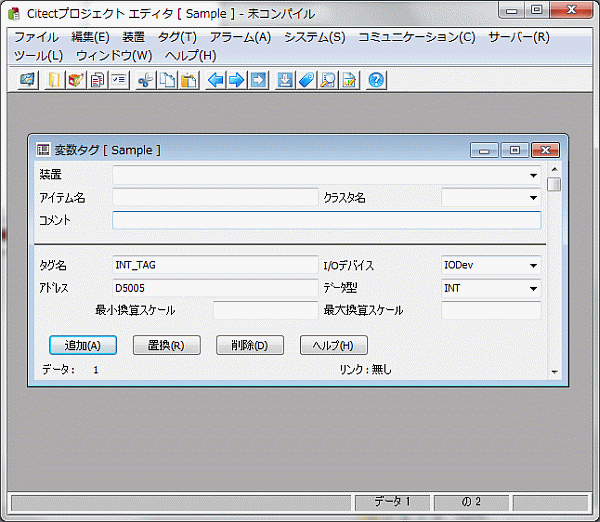This screenshot has width=600, height=522.
Task: Open the ウィンドウ(W) menu
Action: 114,56
